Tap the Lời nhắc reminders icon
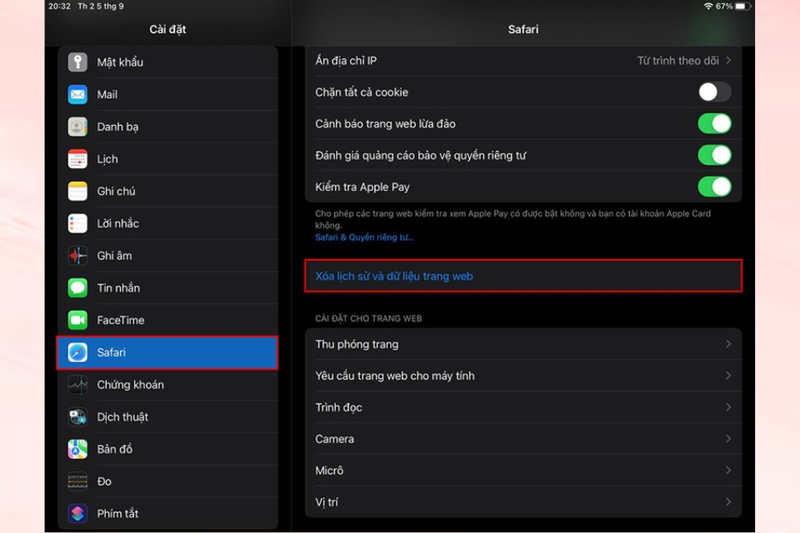The image size is (800, 533). point(78,223)
